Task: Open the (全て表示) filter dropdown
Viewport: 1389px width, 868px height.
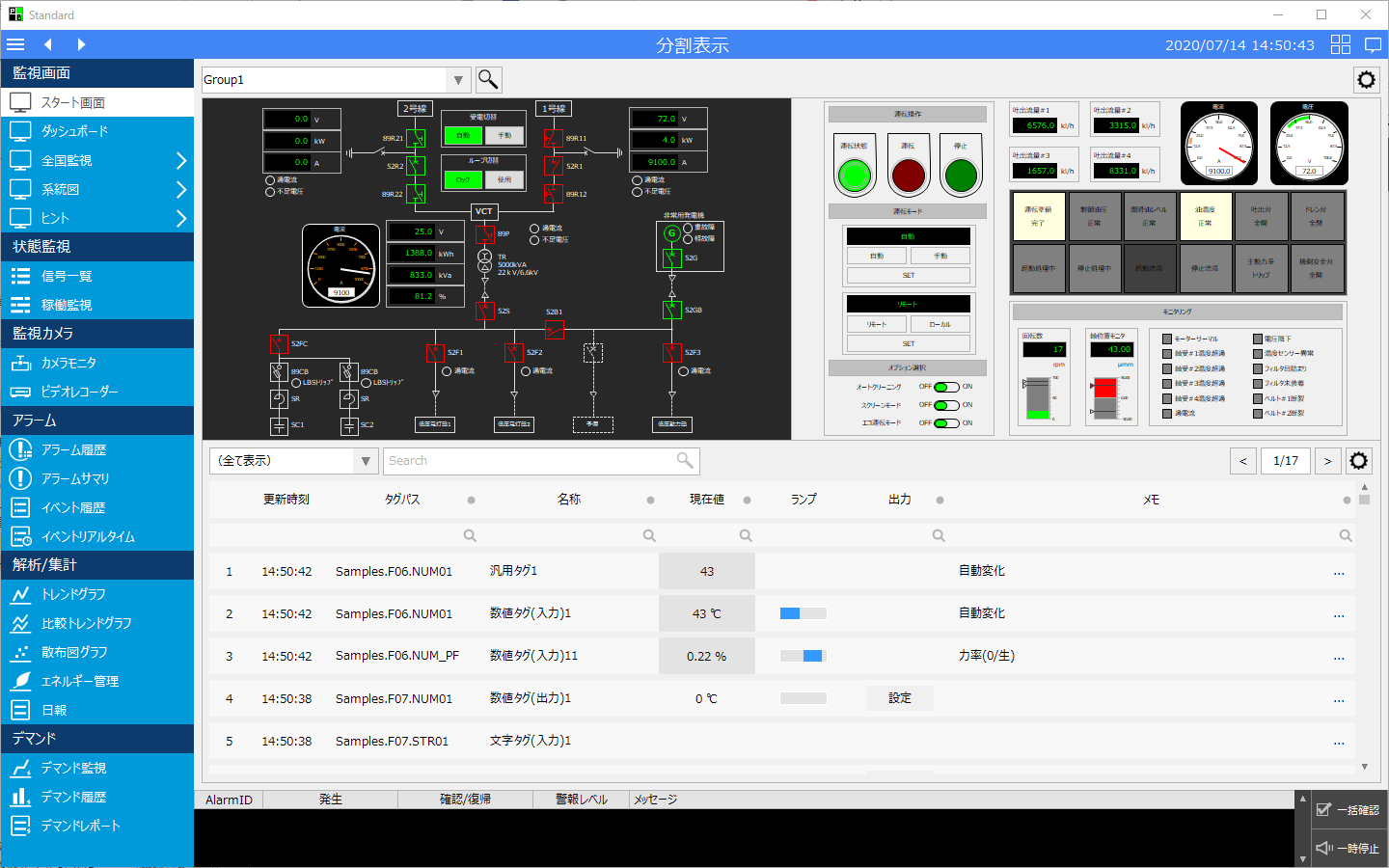Action: pos(366,461)
